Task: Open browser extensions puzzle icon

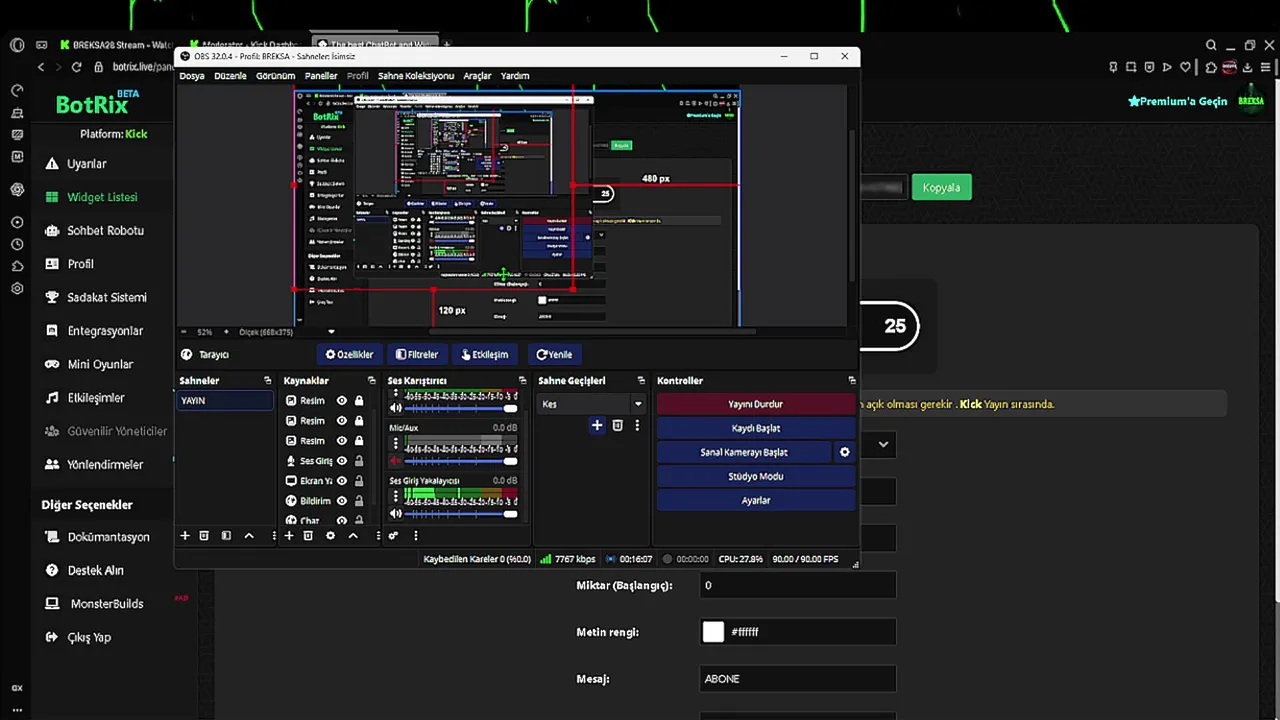Action: 1211,67
